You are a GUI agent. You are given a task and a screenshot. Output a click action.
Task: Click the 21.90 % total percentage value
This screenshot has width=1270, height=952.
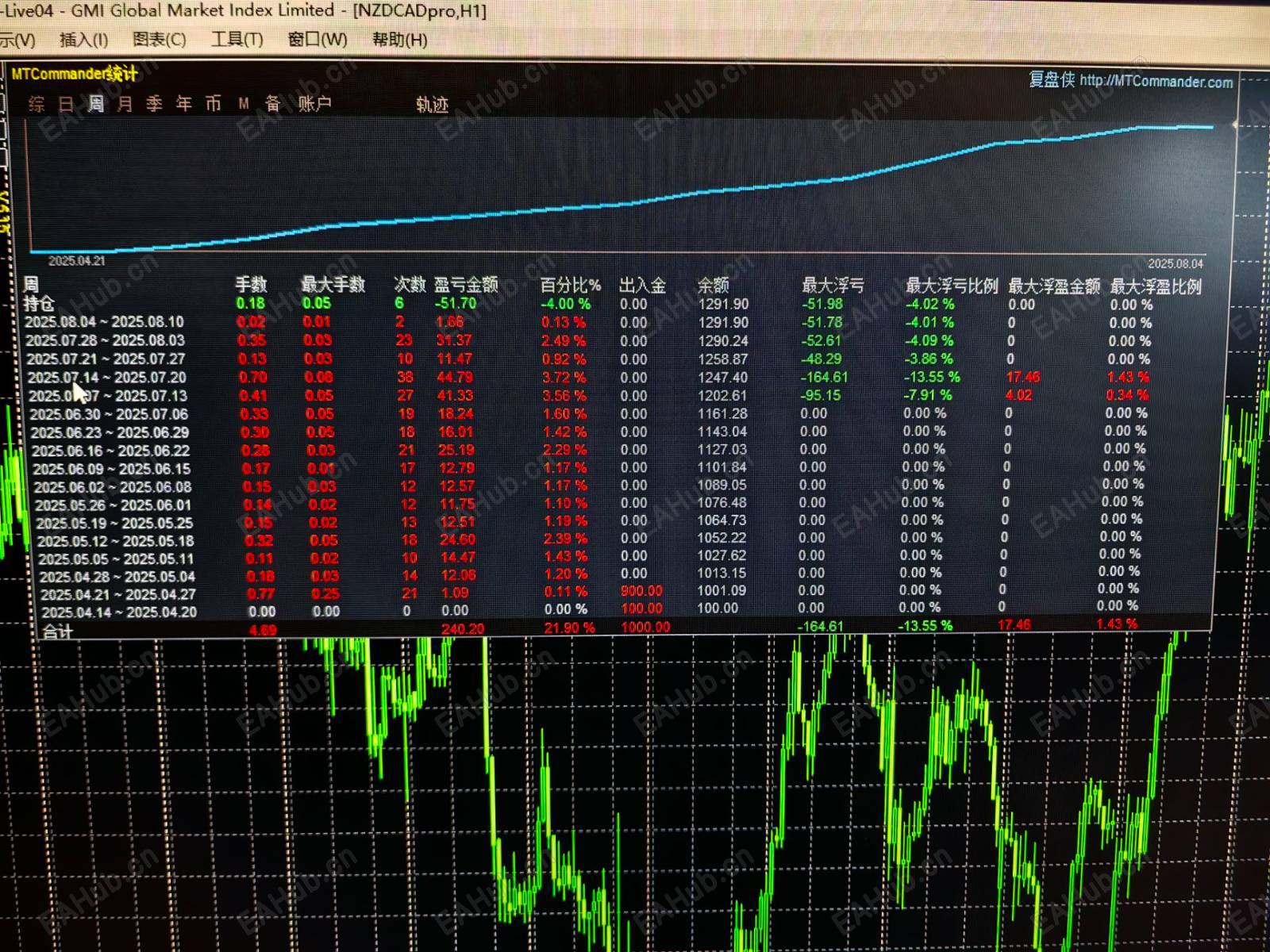tap(569, 628)
